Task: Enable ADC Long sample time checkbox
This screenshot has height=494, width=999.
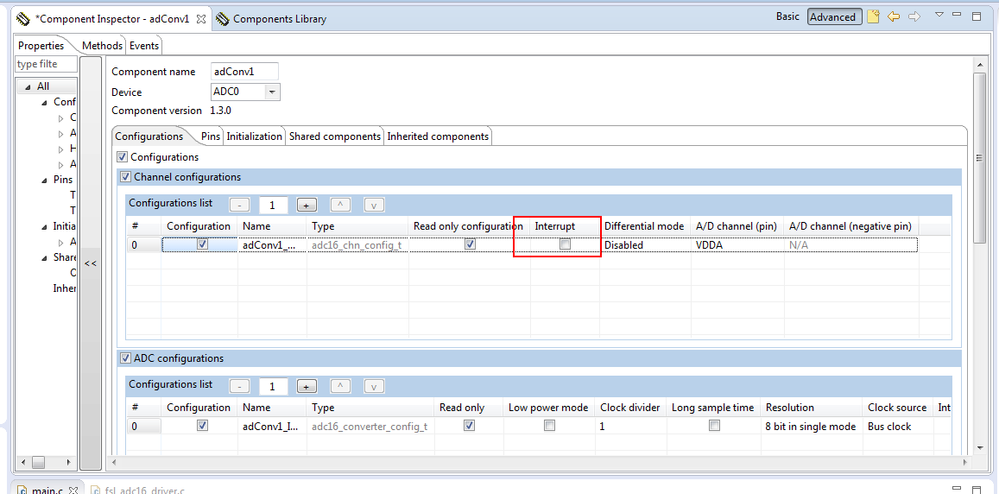Action: pos(715,426)
